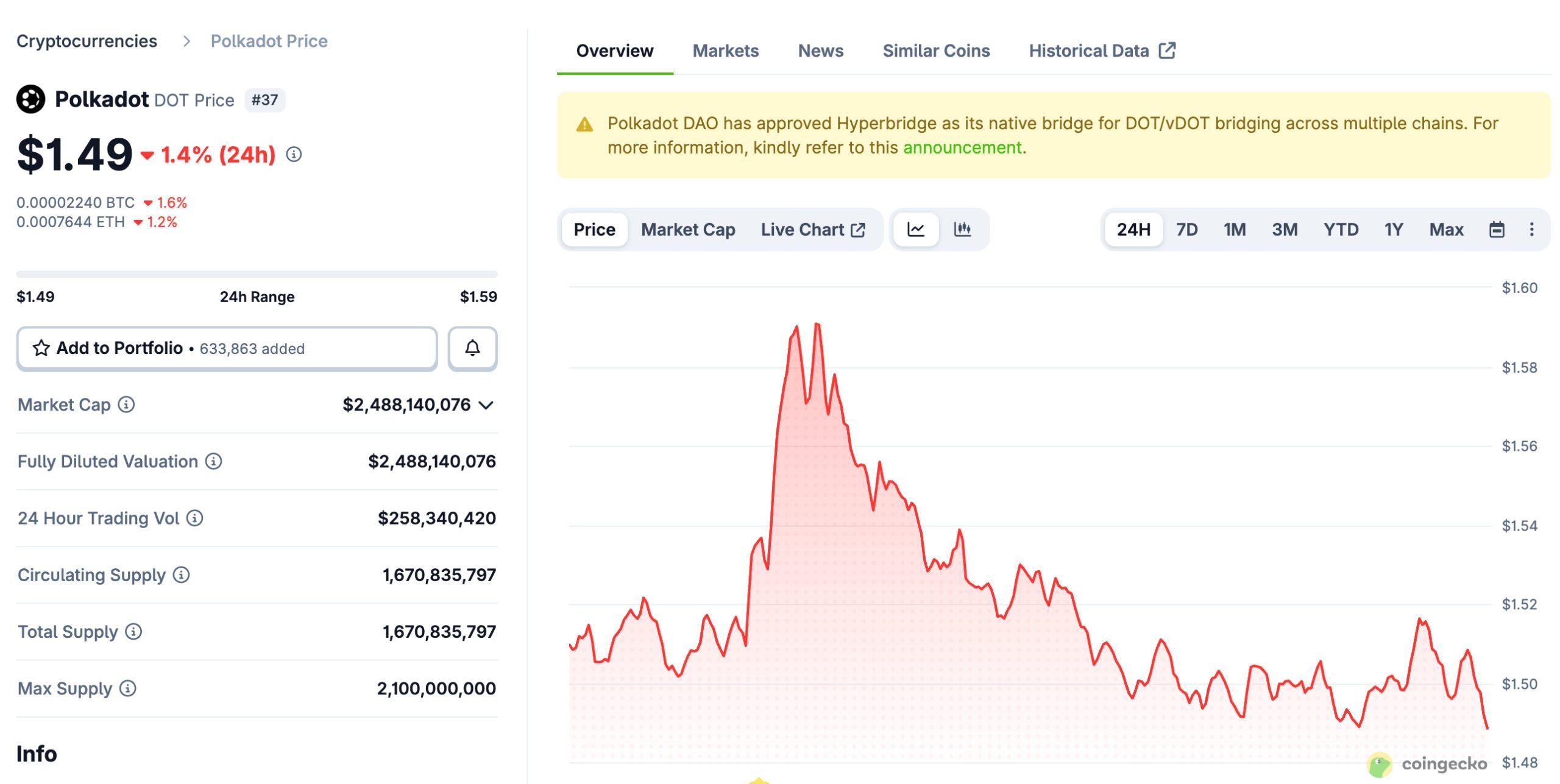
Task: Switch to the Overview tab
Action: 615,51
